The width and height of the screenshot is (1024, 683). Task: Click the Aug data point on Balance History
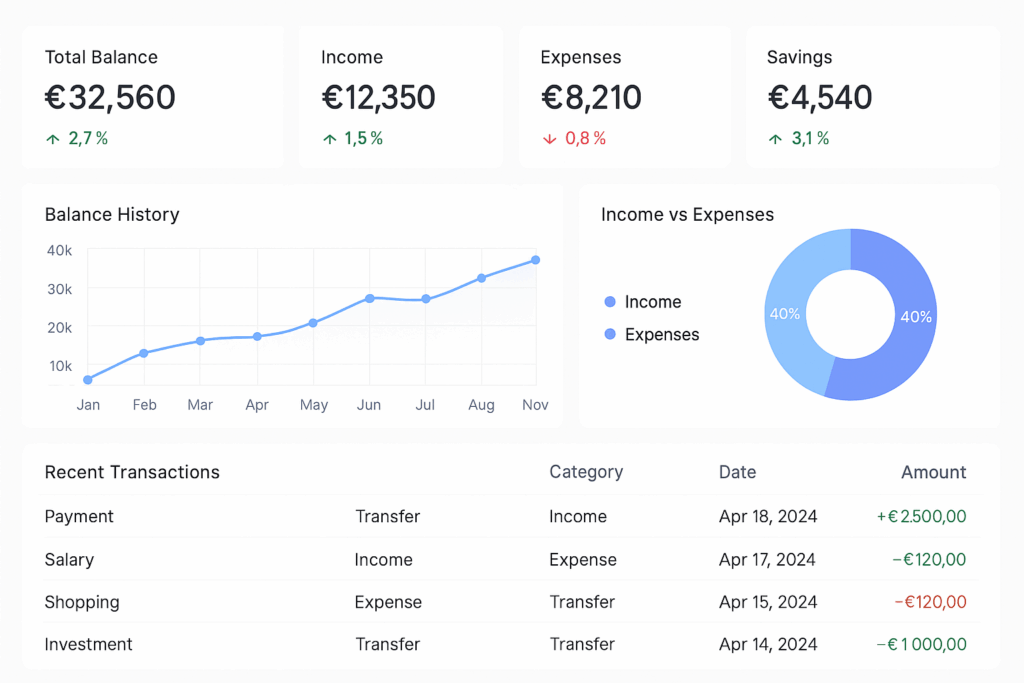(x=482, y=278)
